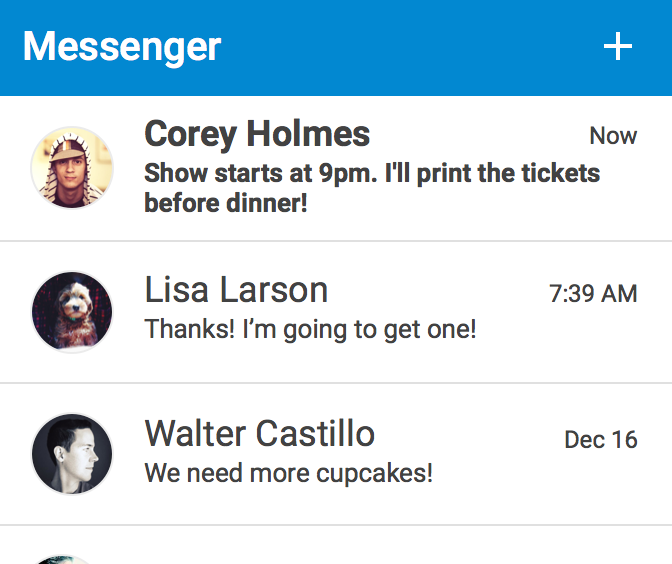Open Corey Holmes' profile picture

[71, 168]
